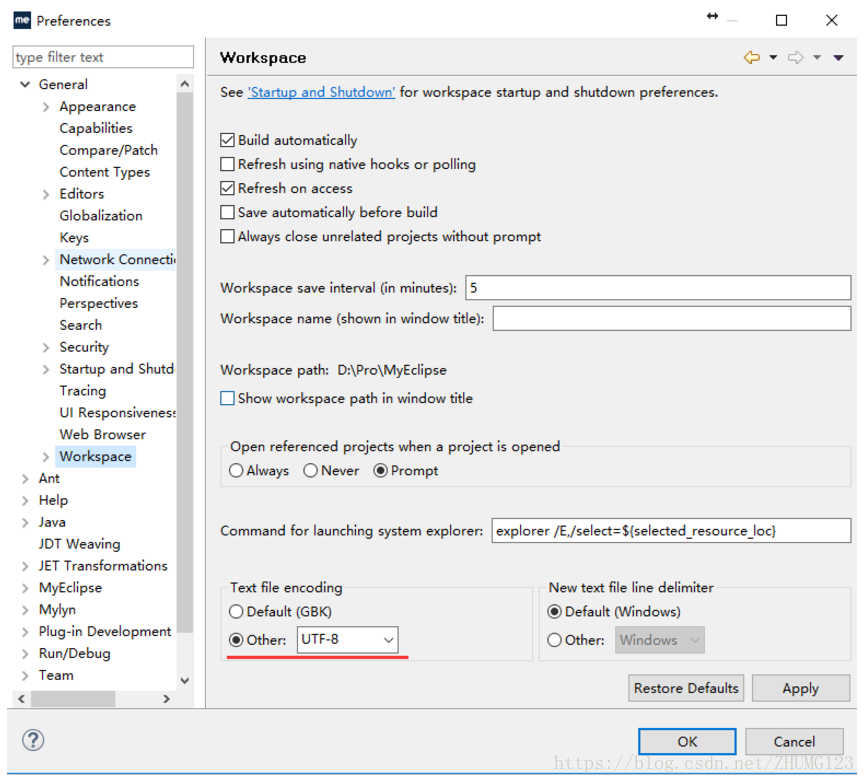
Task: Toggle Build automatically checkbox
Action: point(227,140)
